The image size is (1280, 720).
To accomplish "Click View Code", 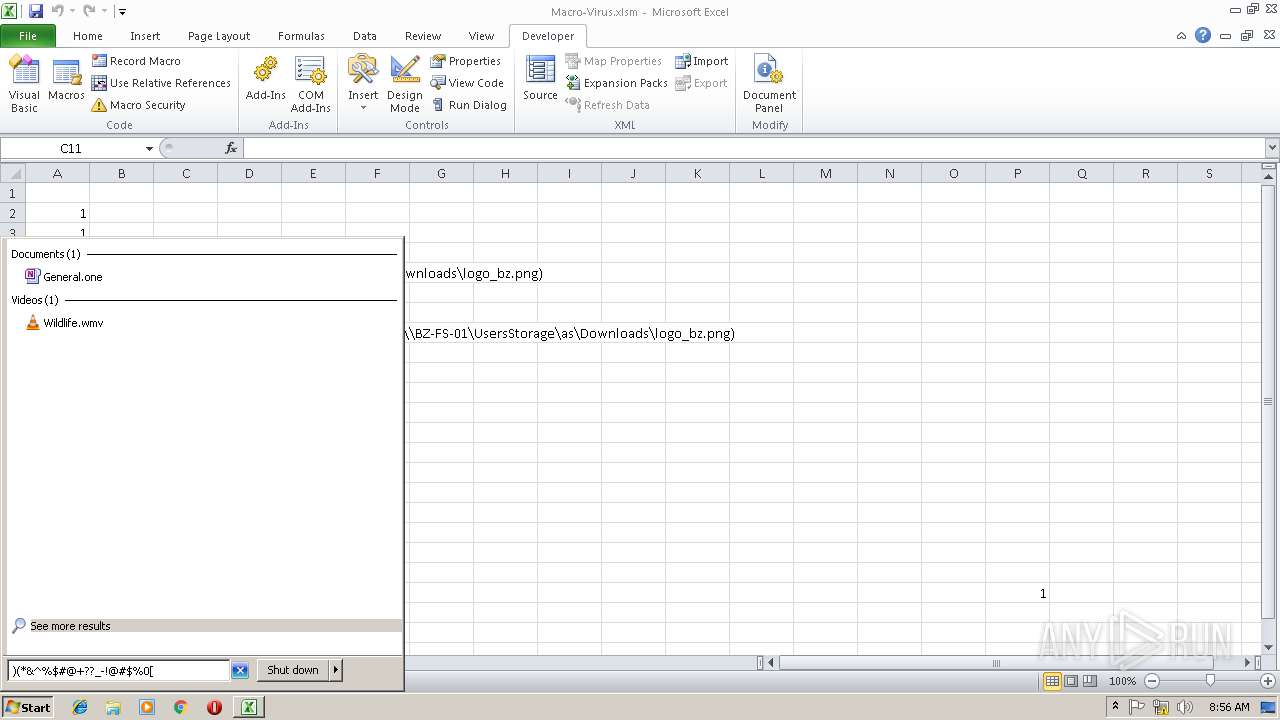I will coord(467,83).
